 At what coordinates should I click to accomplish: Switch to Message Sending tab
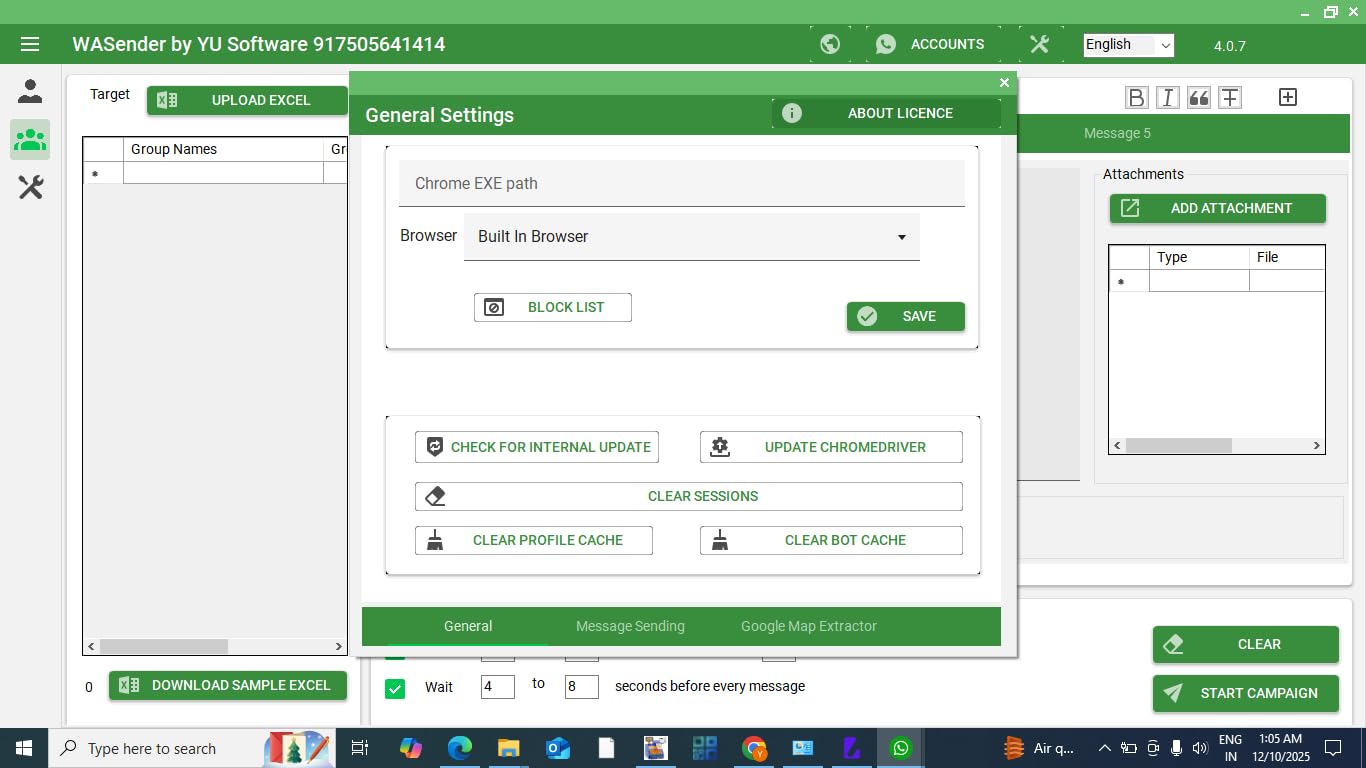630,626
